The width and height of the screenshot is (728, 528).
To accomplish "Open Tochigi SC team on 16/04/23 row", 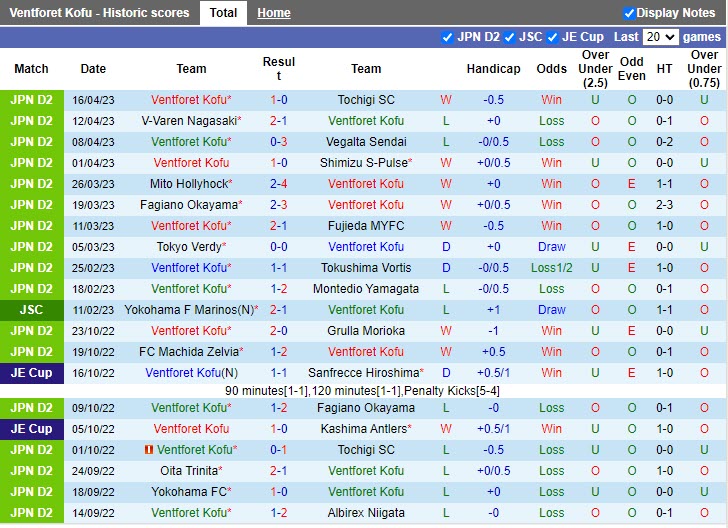I will click(x=366, y=100).
